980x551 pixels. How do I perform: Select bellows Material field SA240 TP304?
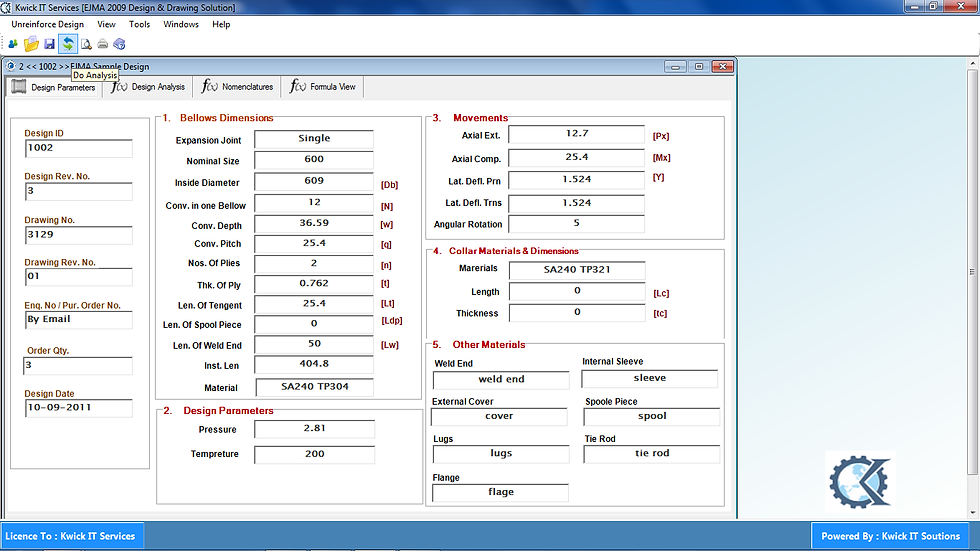click(314, 387)
